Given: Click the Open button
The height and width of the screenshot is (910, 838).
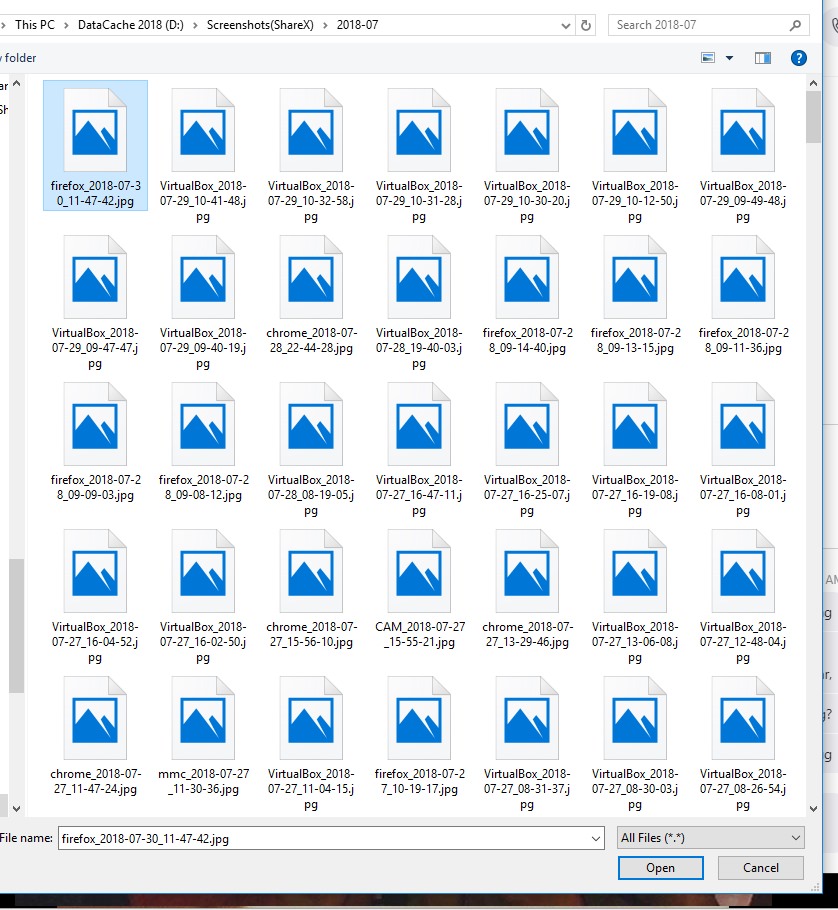Looking at the screenshot, I should (660, 868).
